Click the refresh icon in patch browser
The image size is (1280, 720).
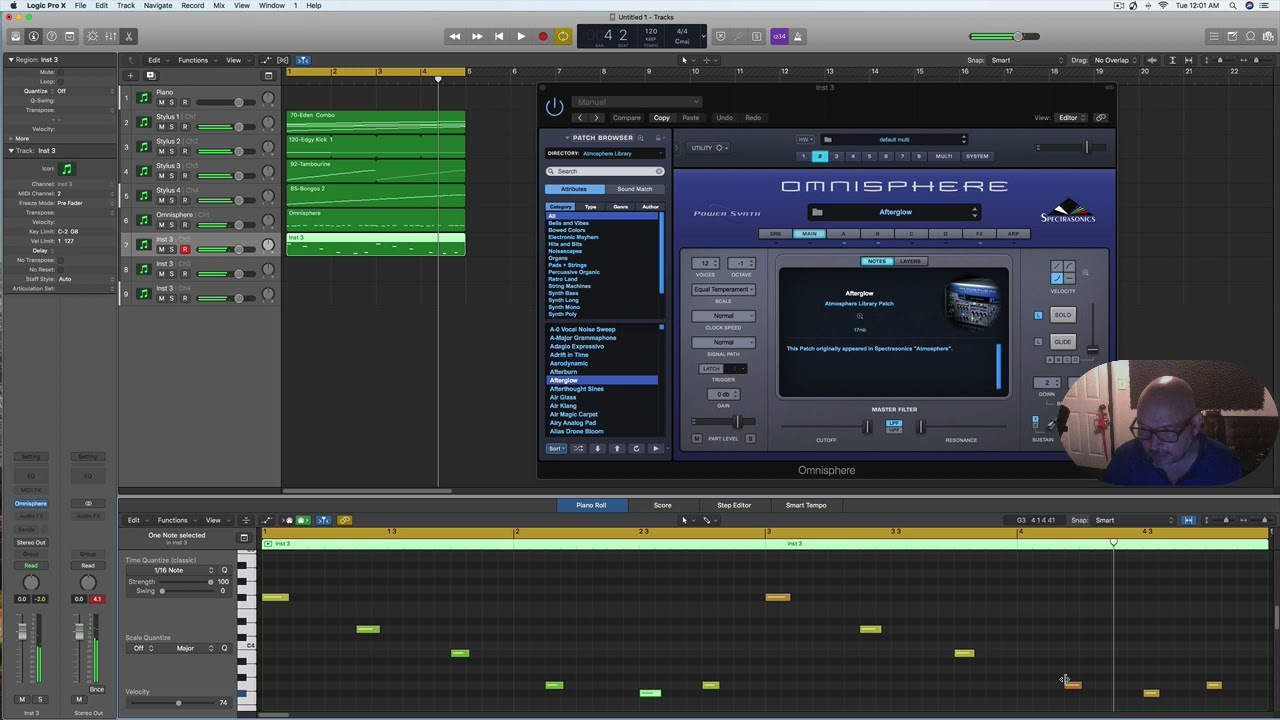[636, 448]
